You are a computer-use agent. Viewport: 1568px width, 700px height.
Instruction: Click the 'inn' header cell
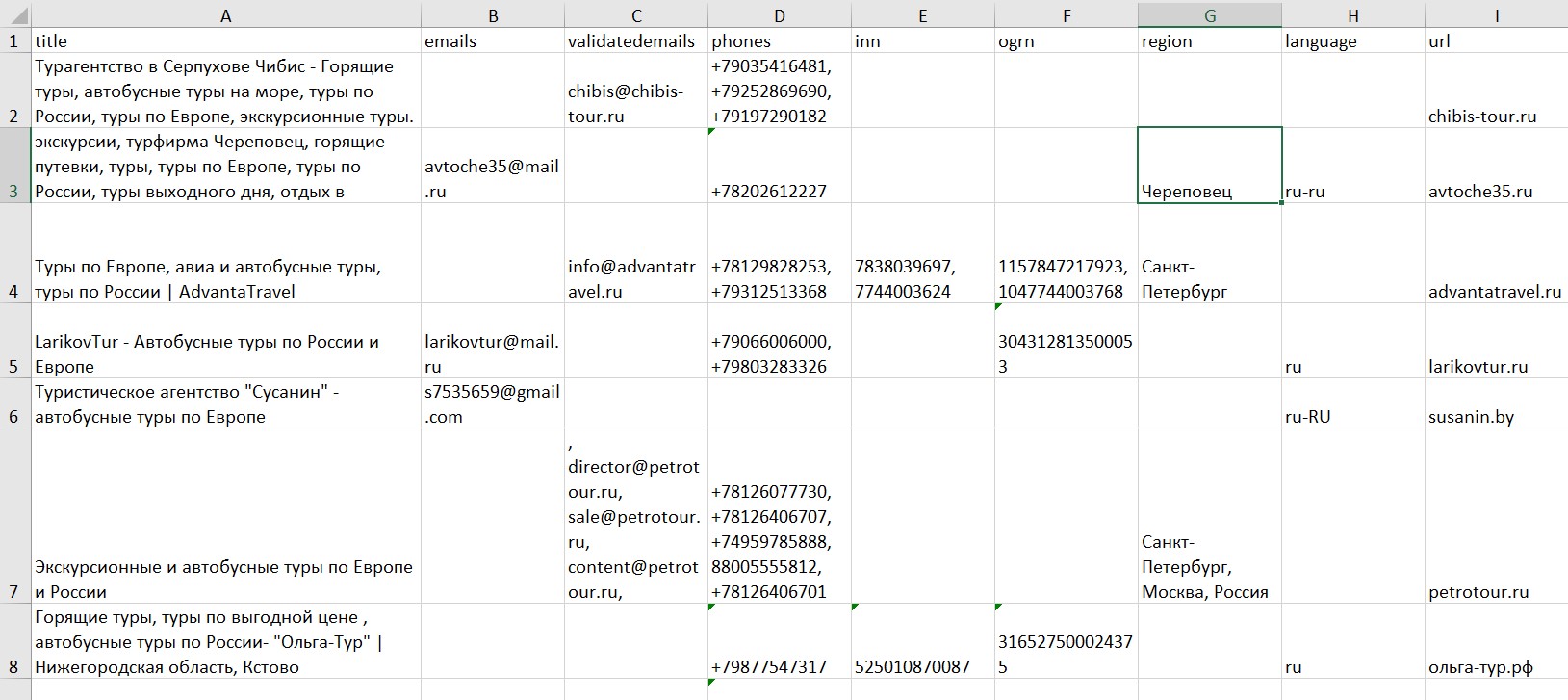click(923, 40)
